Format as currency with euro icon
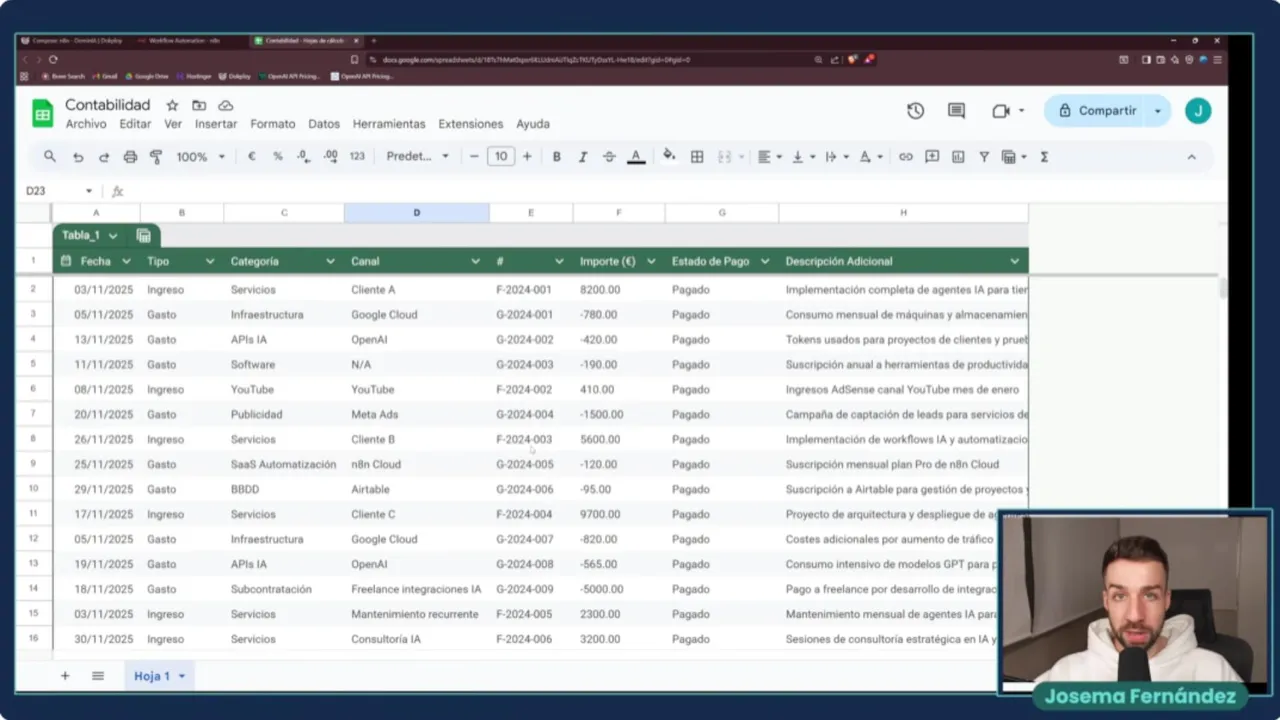This screenshot has height=720, width=1280. [x=251, y=157]
